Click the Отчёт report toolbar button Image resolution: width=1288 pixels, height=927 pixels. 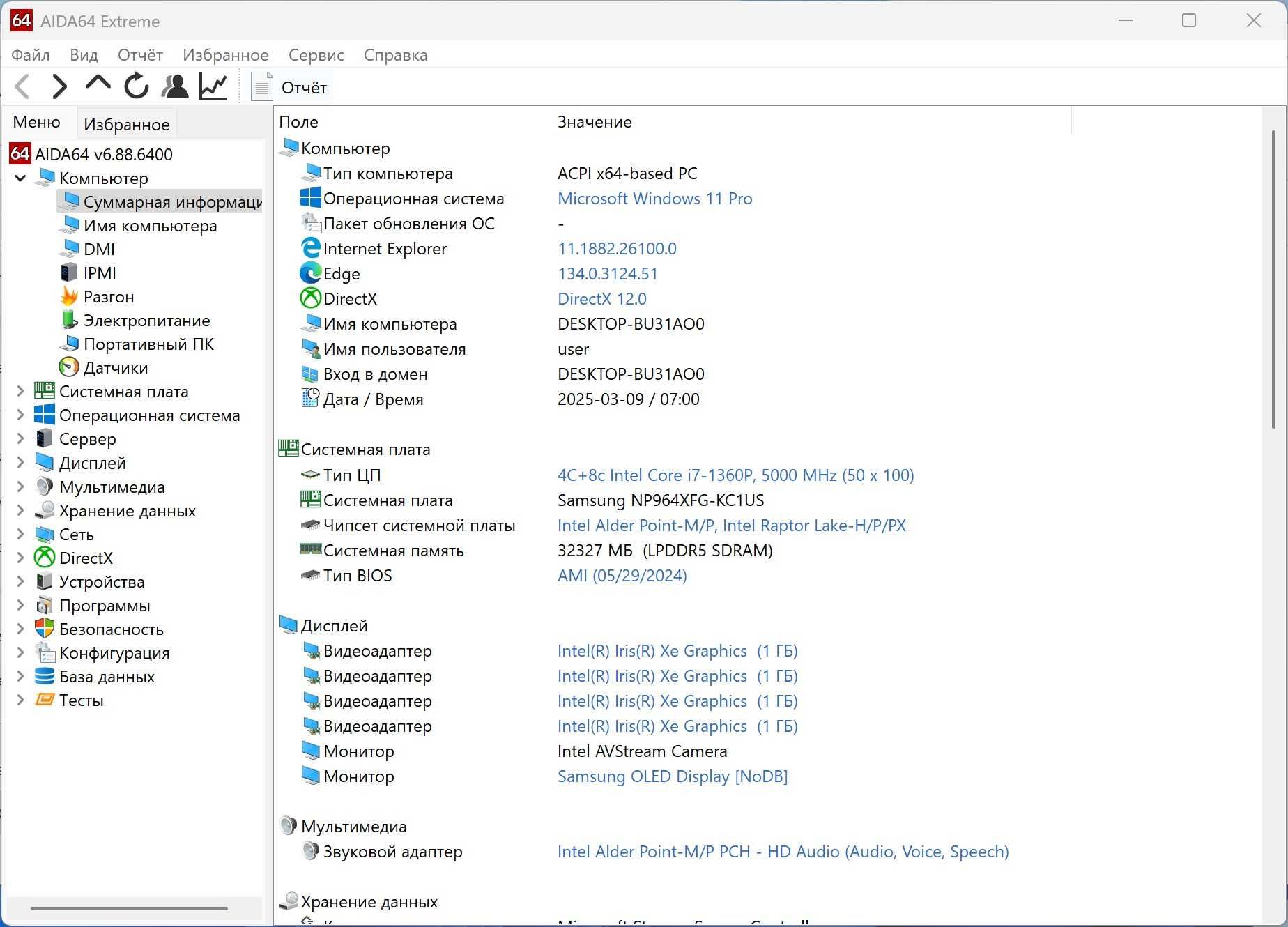click(x=289, y=87)
